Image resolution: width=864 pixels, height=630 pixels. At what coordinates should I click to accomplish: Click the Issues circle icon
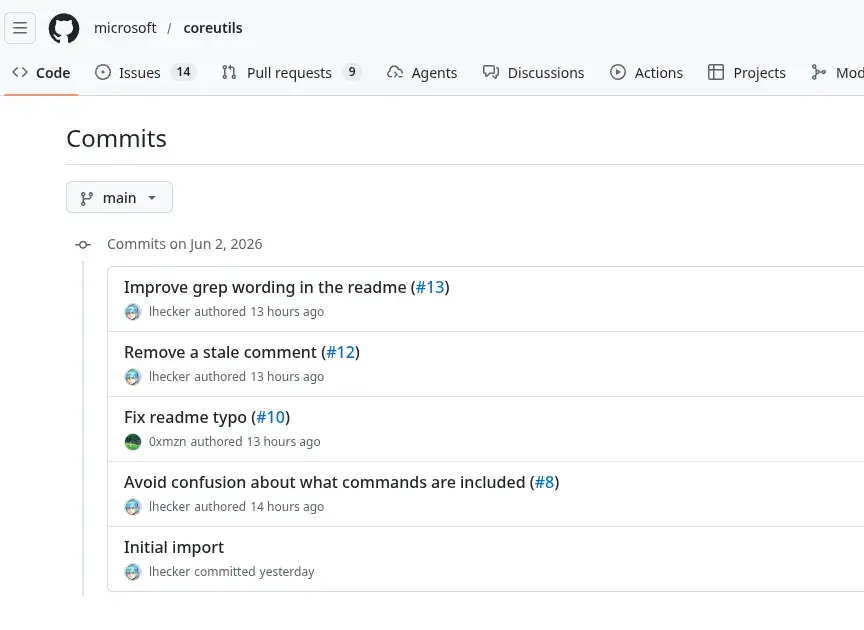pos(102,72)
